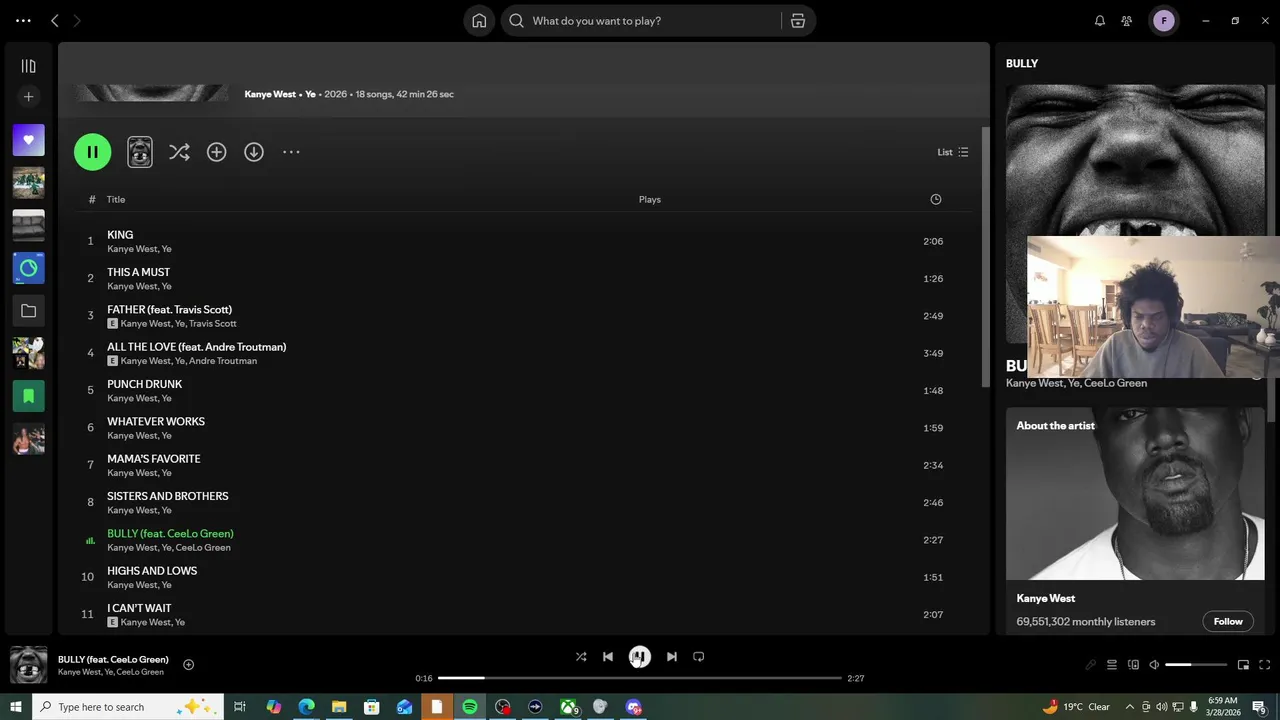Open Kanye West About the artist card

coord(1135,522)
